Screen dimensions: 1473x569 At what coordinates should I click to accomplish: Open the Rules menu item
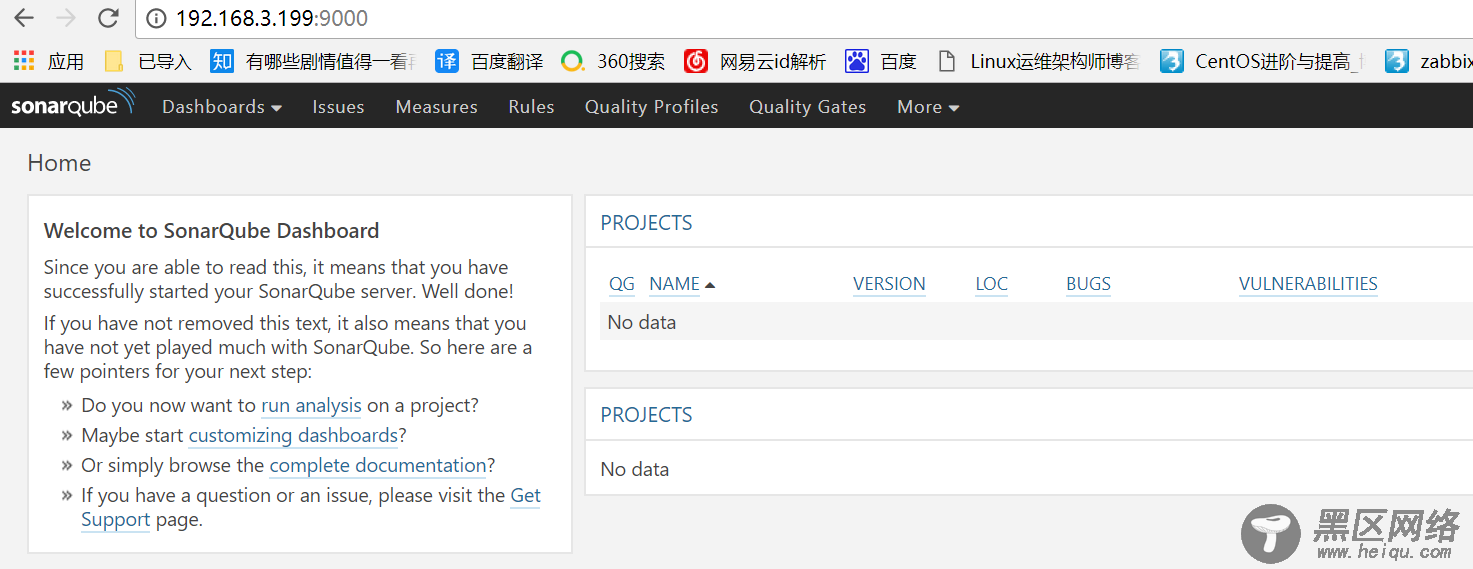(531, 107)
